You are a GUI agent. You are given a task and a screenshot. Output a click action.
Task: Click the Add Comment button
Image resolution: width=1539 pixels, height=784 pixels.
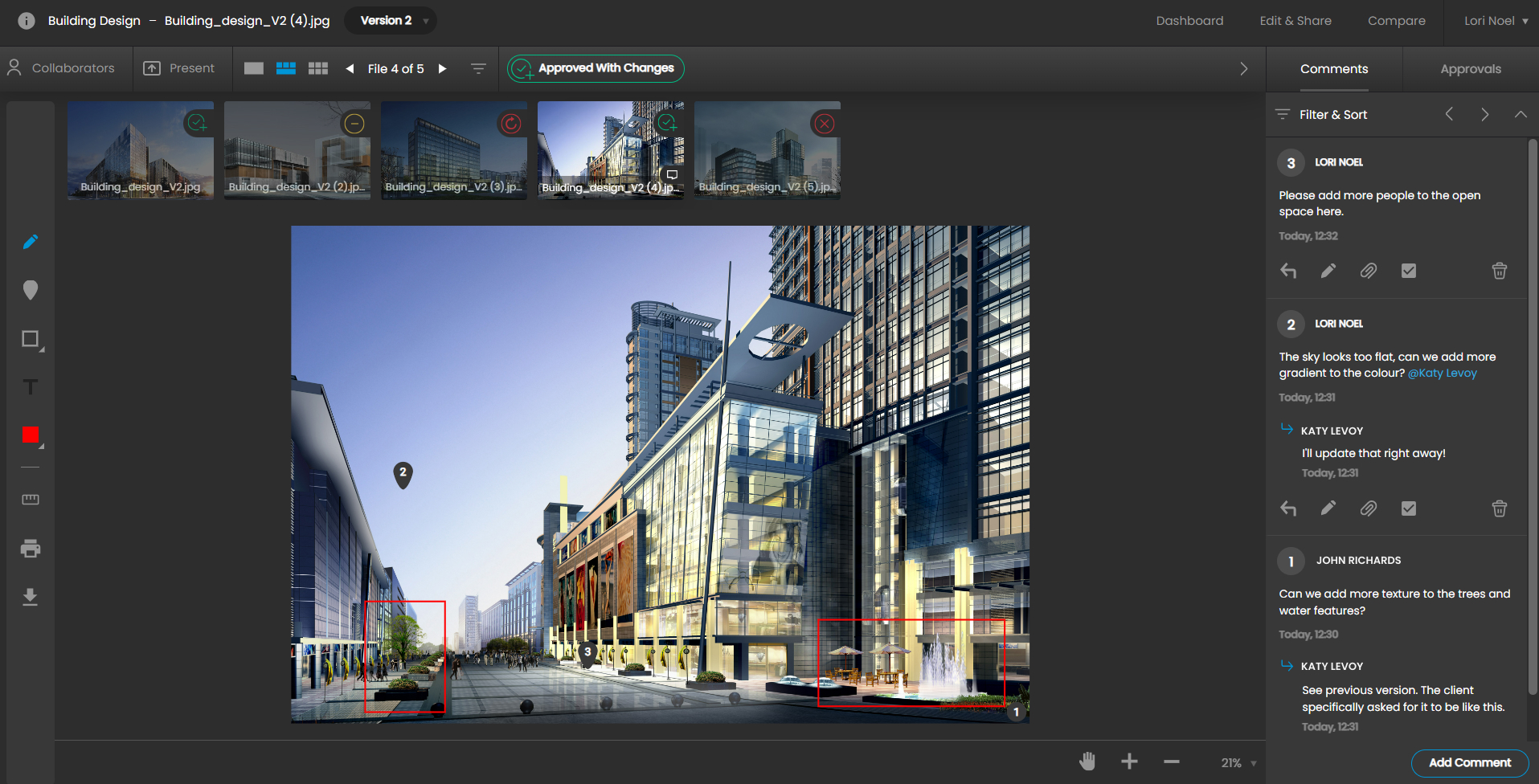click(x=1470, y=762)
